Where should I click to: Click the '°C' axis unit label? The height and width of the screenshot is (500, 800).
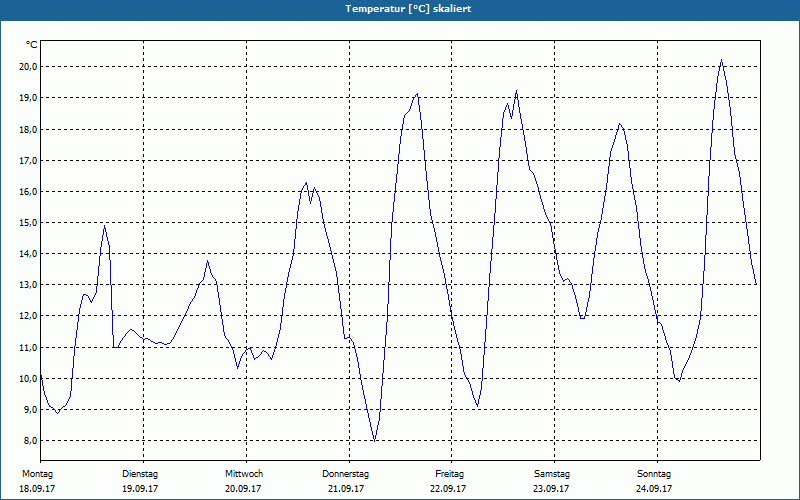tap(31, 45)
